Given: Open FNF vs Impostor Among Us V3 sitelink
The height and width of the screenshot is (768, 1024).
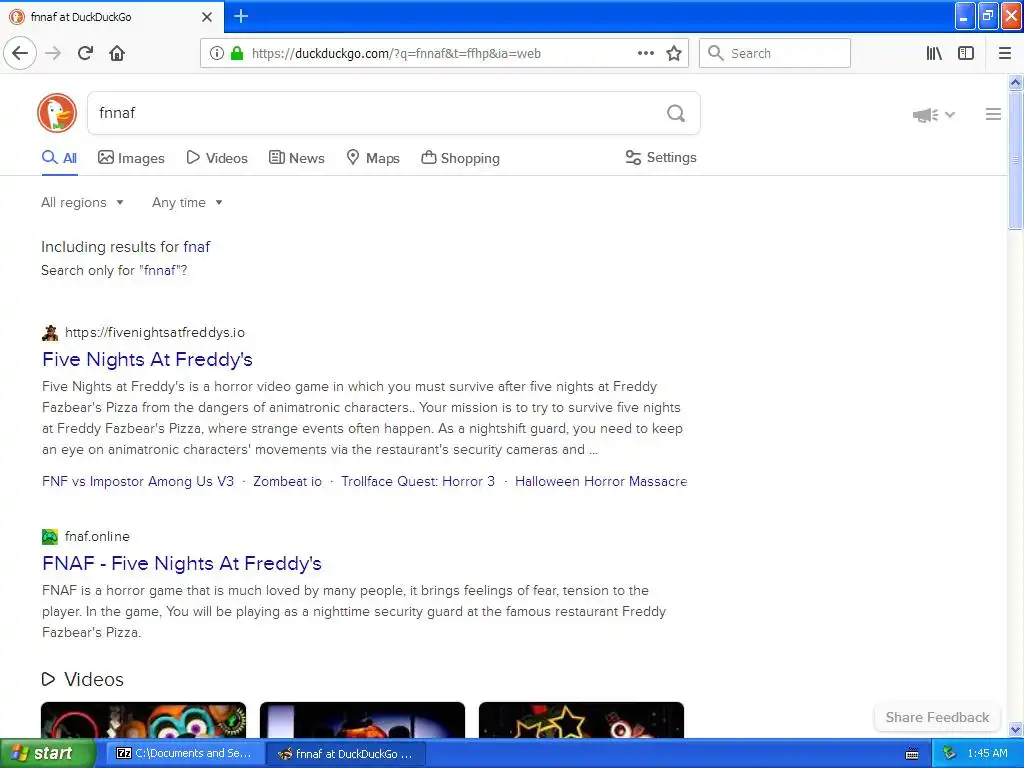Looking at the screenshot, I should point(138,481).
